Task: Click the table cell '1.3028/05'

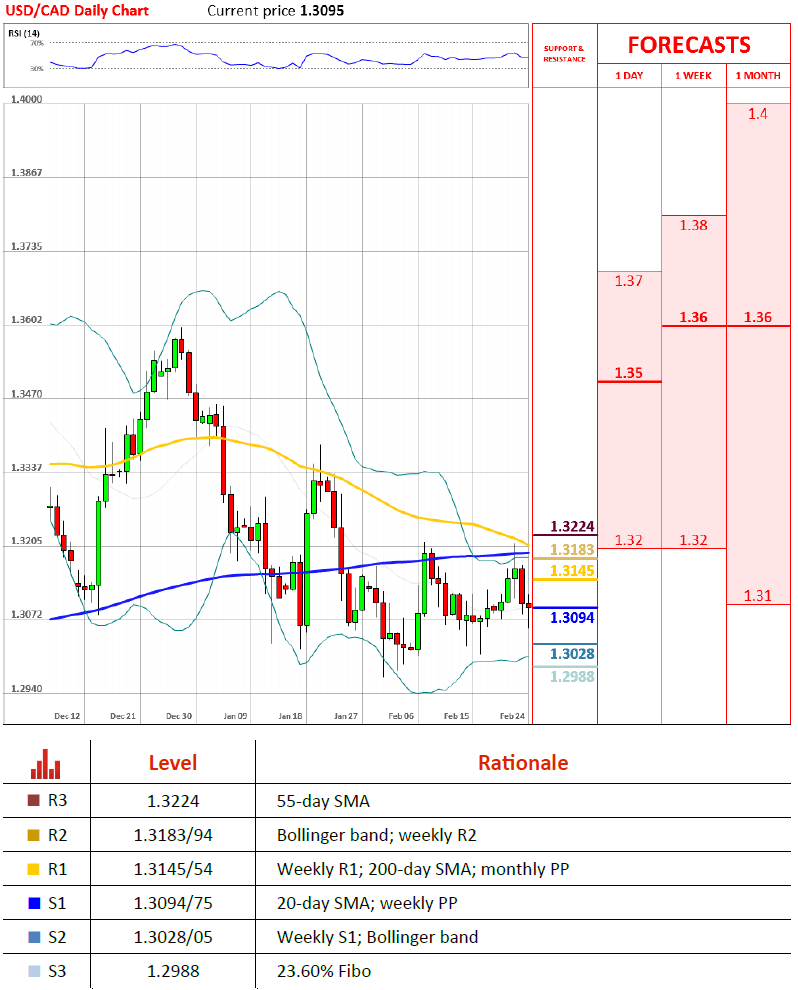Action: (173, 938)
